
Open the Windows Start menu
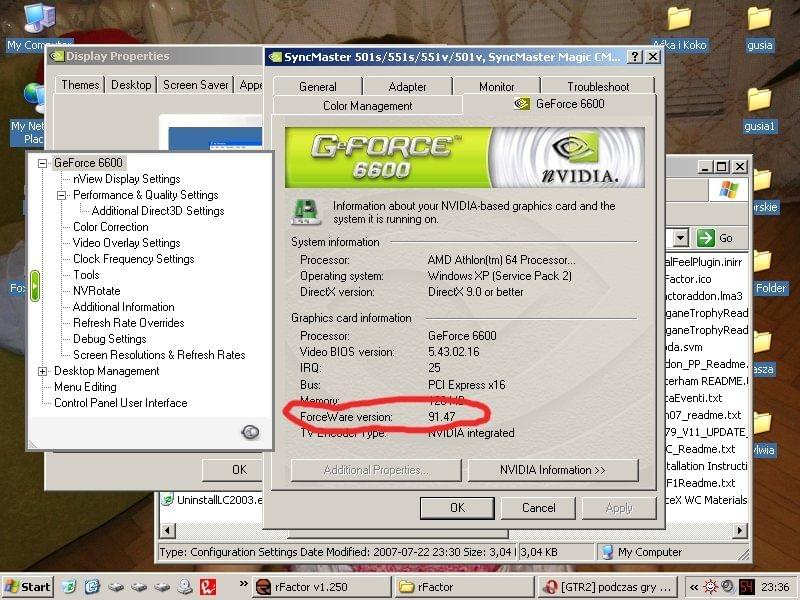[x=28, y=587]
